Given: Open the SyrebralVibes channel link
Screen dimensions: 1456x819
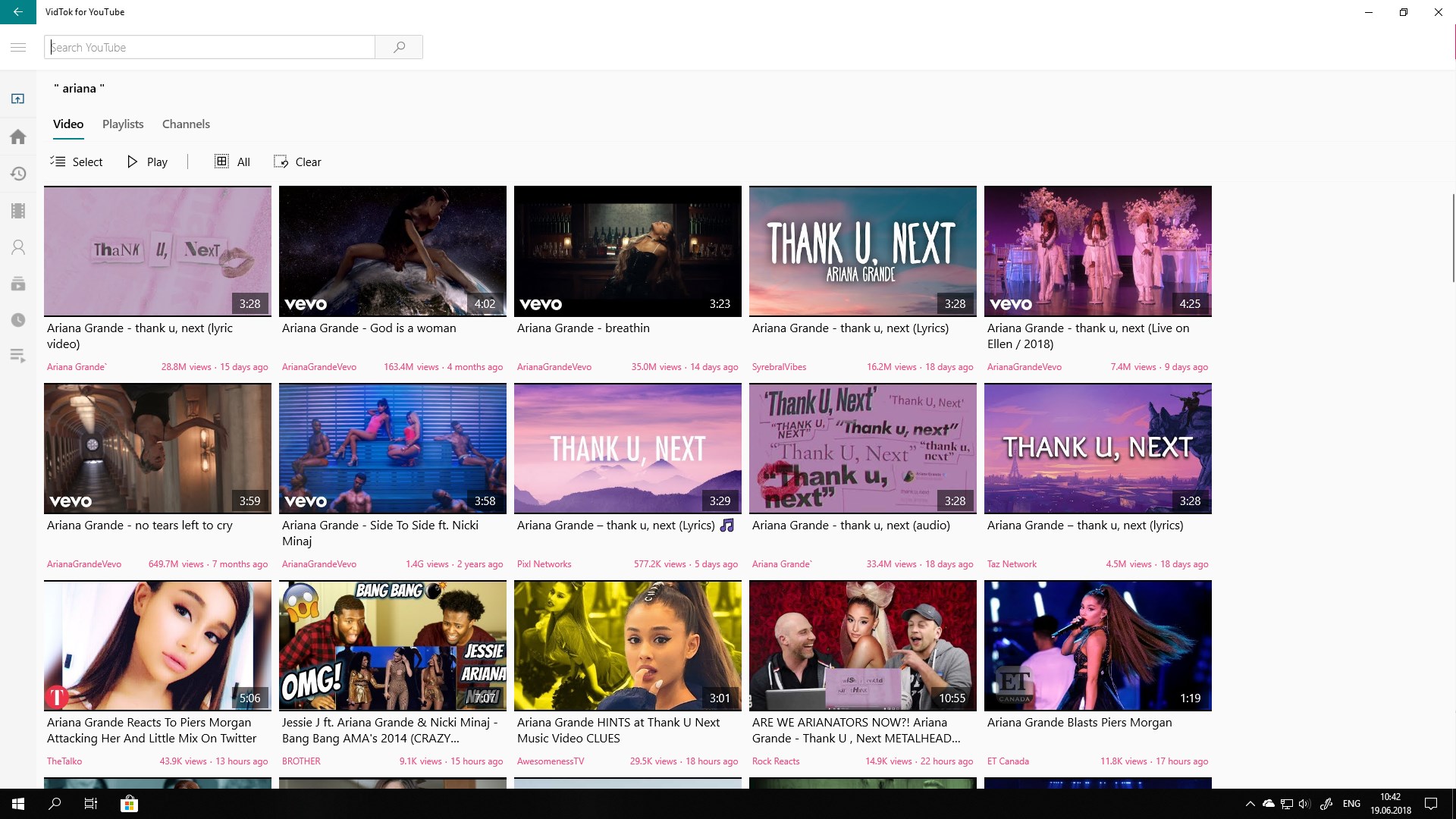Looking at the screenshot, I should [x=779, y=367].
